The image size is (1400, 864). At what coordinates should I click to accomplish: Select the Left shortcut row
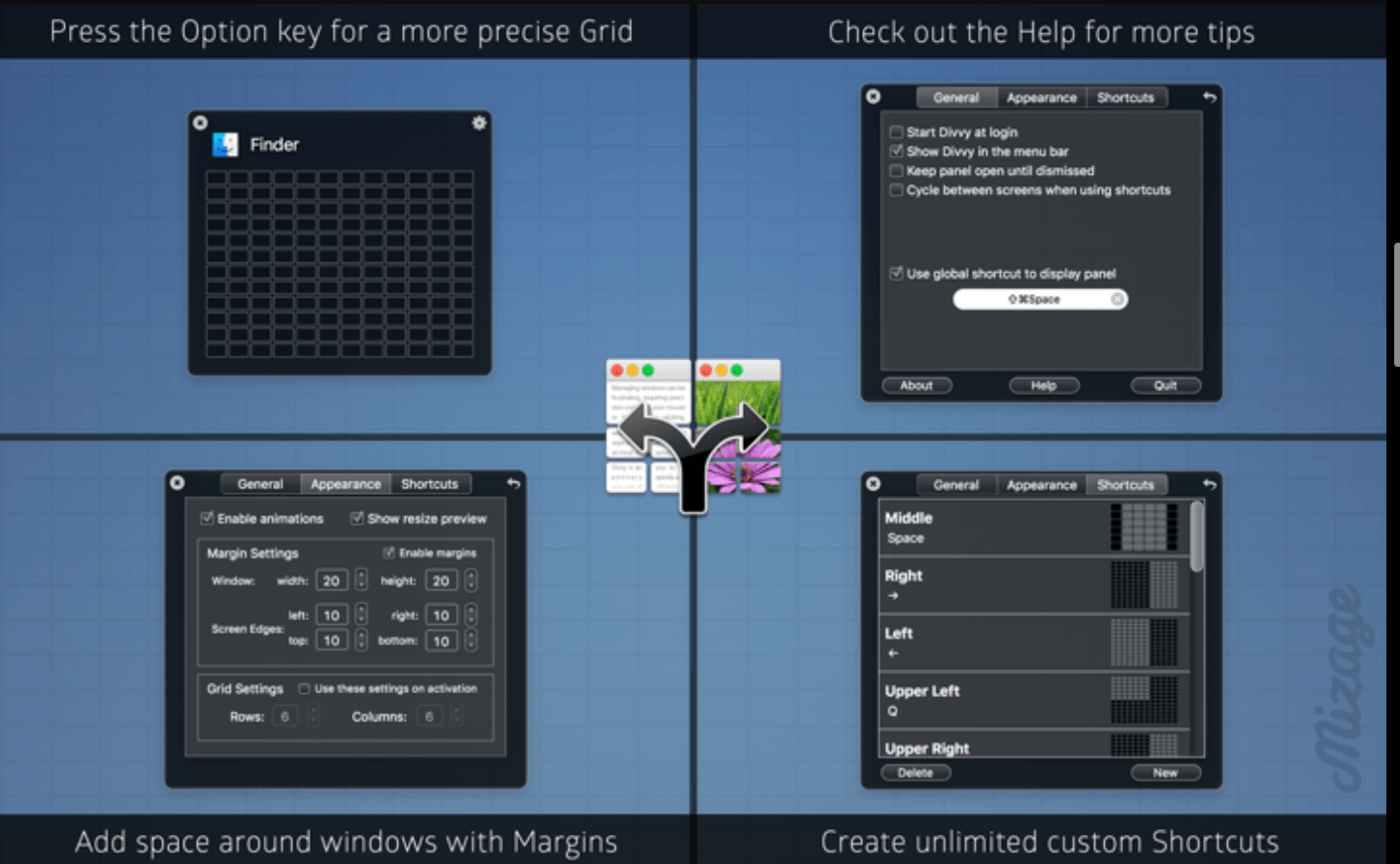(x=1034, y=642)
